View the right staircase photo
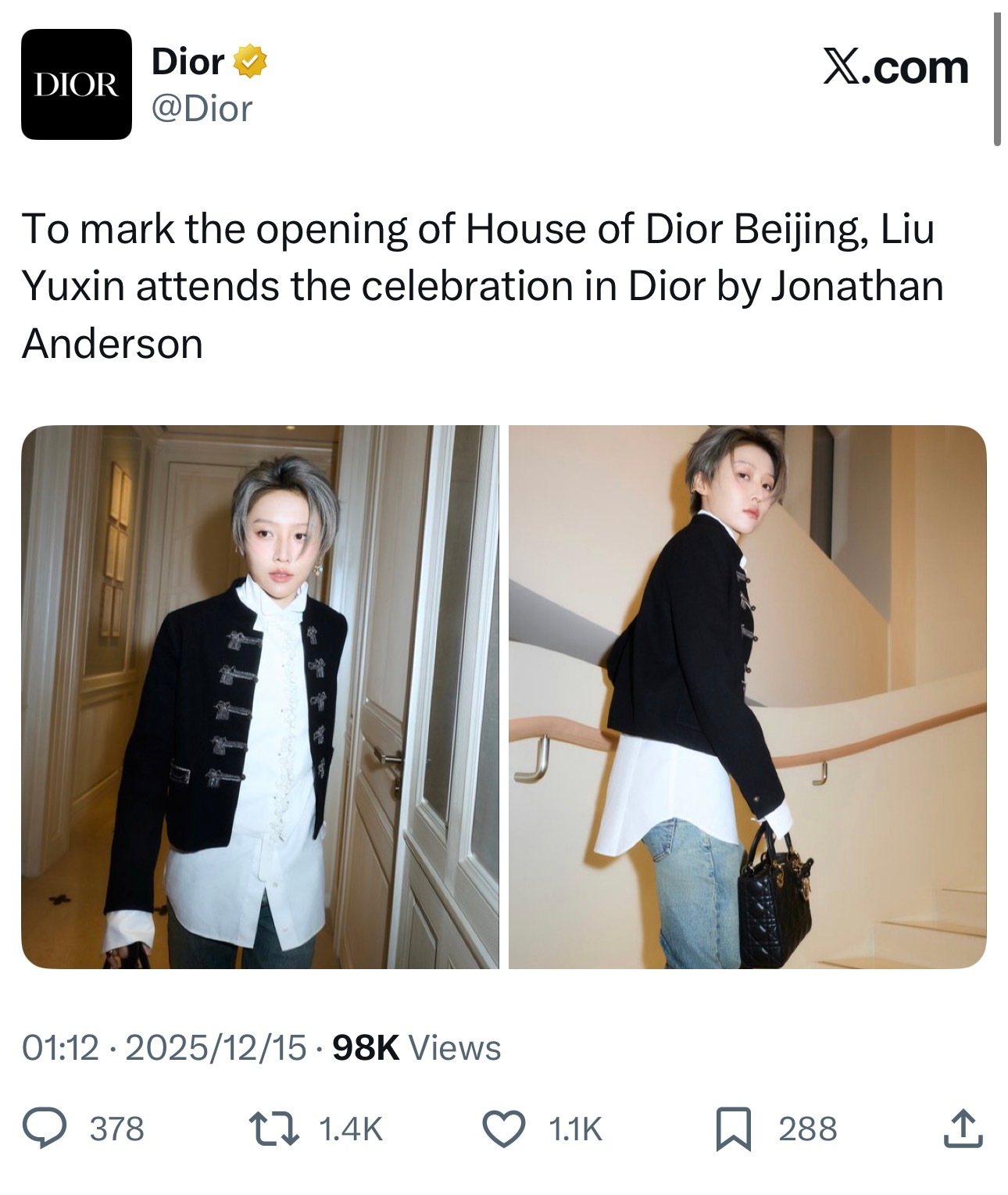 tap(748, 697)
